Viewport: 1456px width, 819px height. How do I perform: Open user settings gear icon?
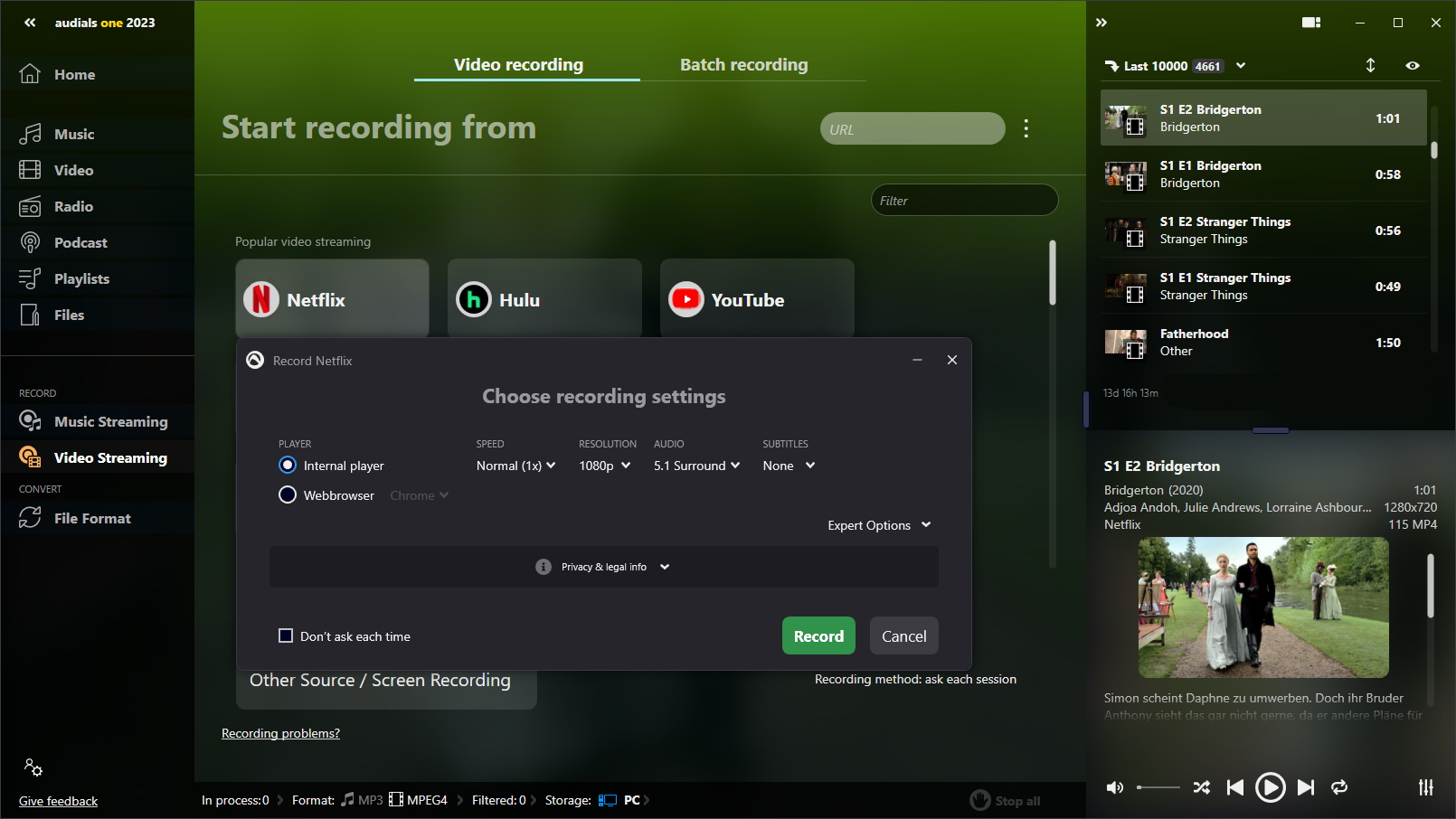[x=33, y=767]
